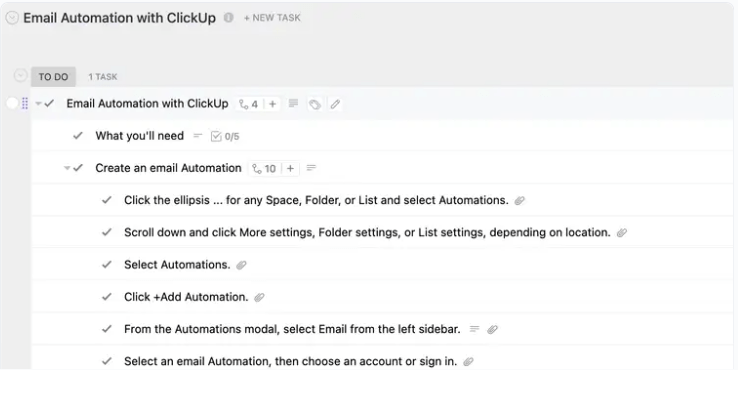Show description of Create an email Automation
Image resolution: width=738 pixels, height=403 pixels.
311,168
